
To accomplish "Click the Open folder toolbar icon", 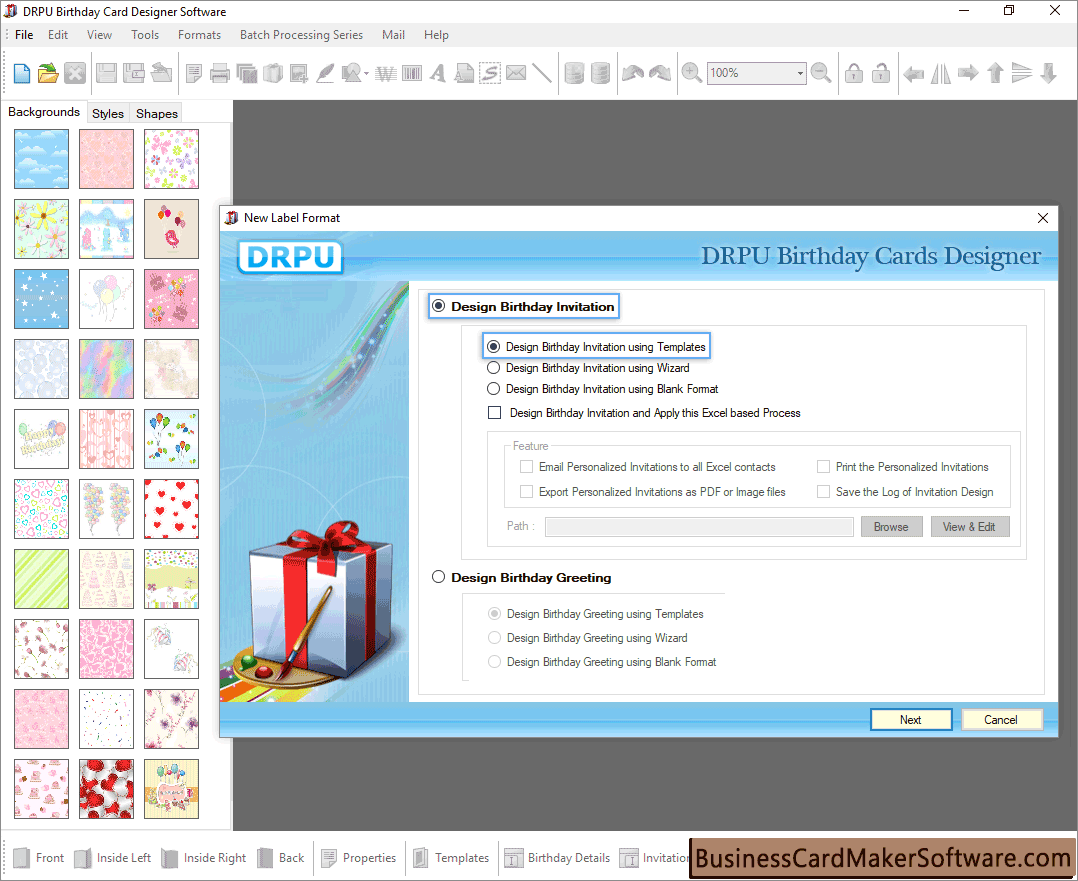I will [x=48, y=73].
